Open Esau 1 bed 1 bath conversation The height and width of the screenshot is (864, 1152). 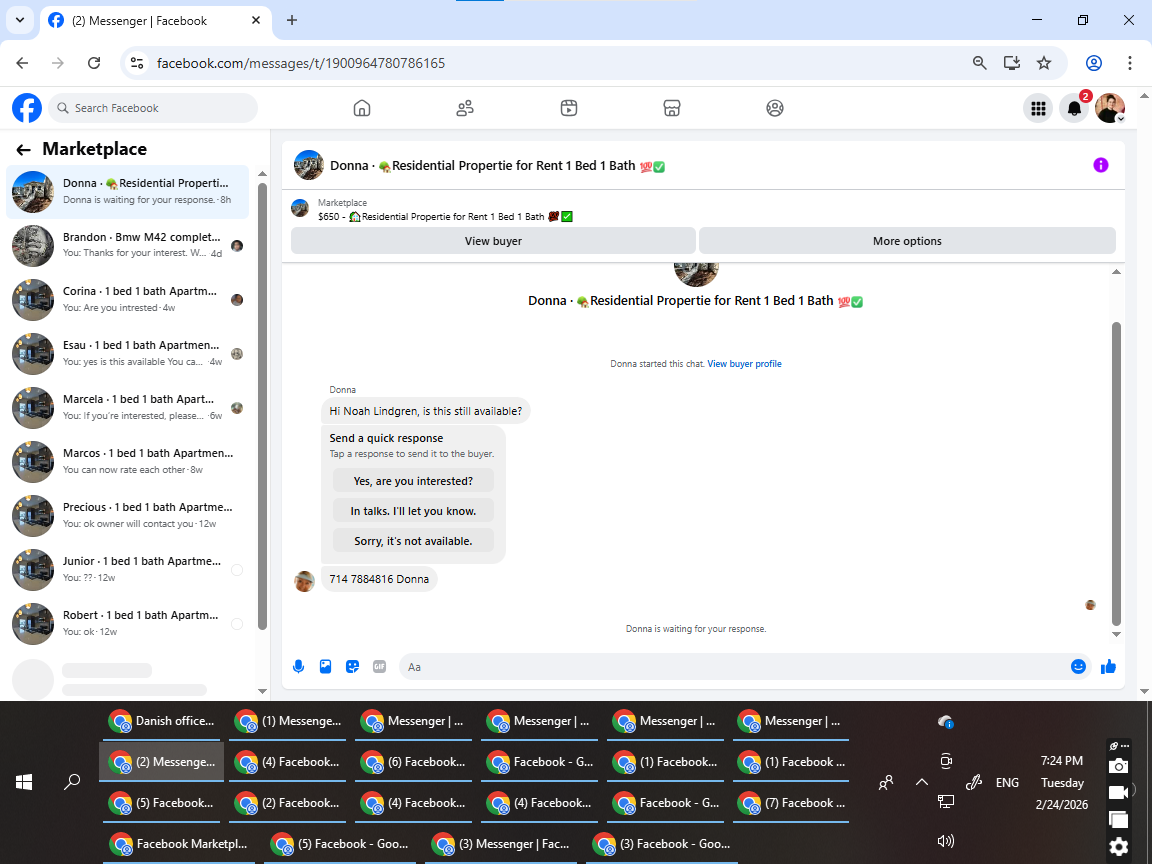(x=128, y=353)
